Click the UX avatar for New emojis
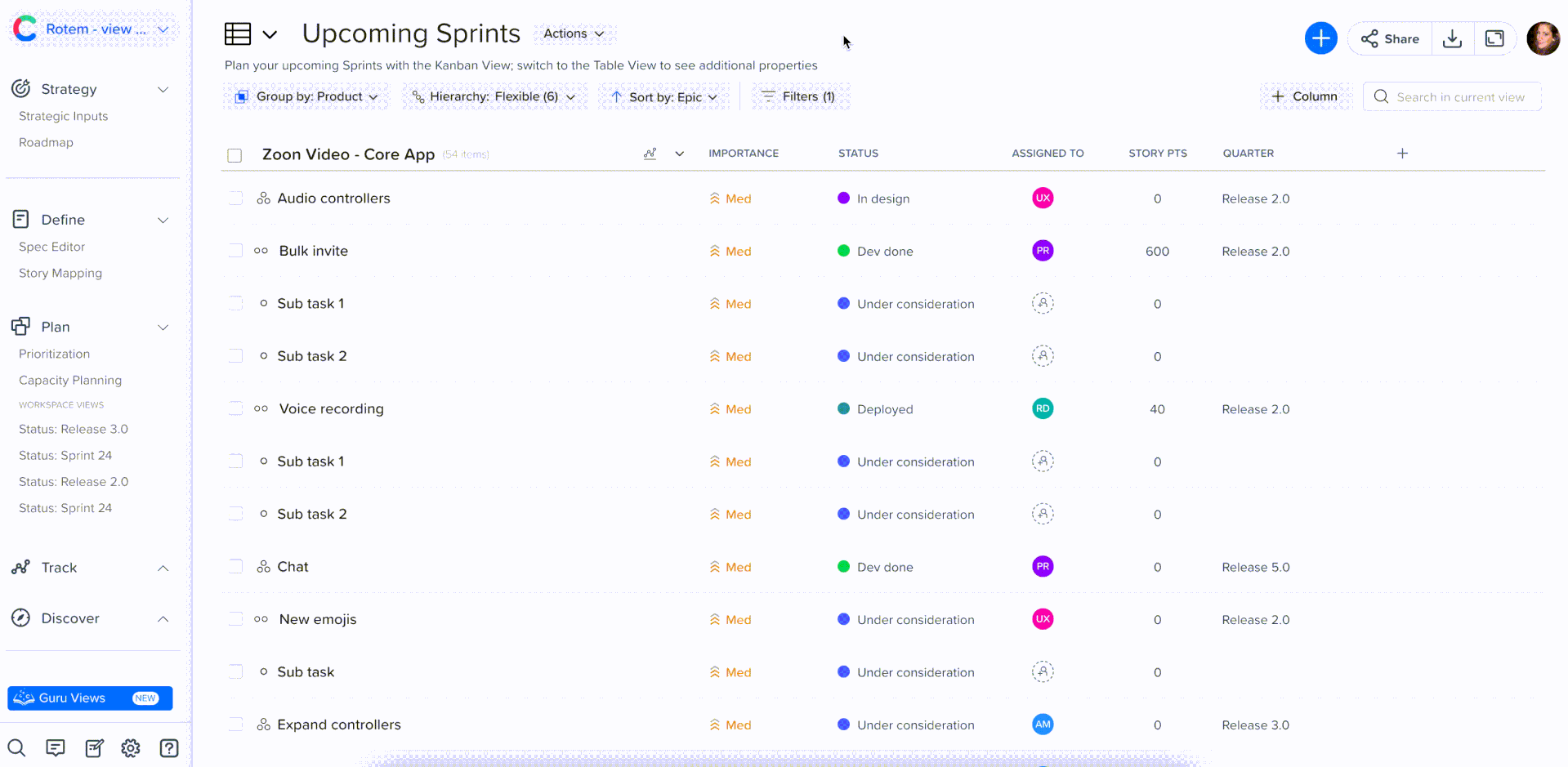Screen dimensions: 1568x767 [x=1043, y=619]
